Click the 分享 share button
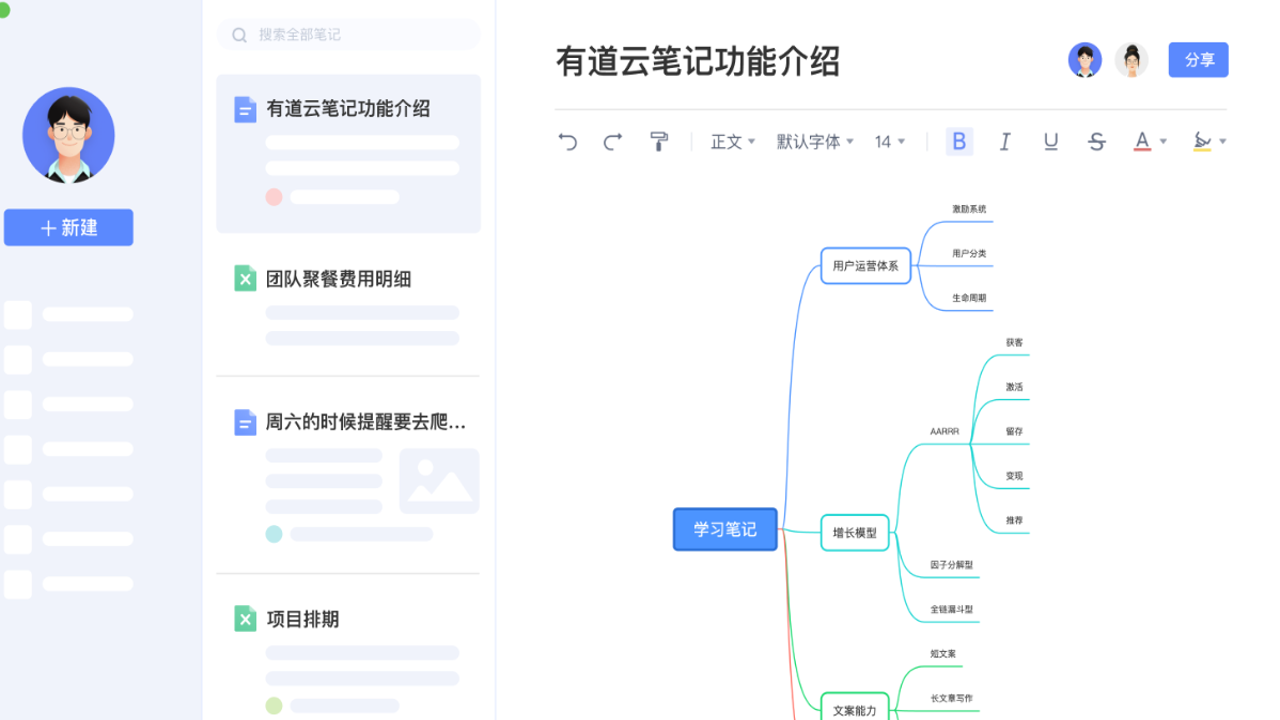 (1198, 60)
